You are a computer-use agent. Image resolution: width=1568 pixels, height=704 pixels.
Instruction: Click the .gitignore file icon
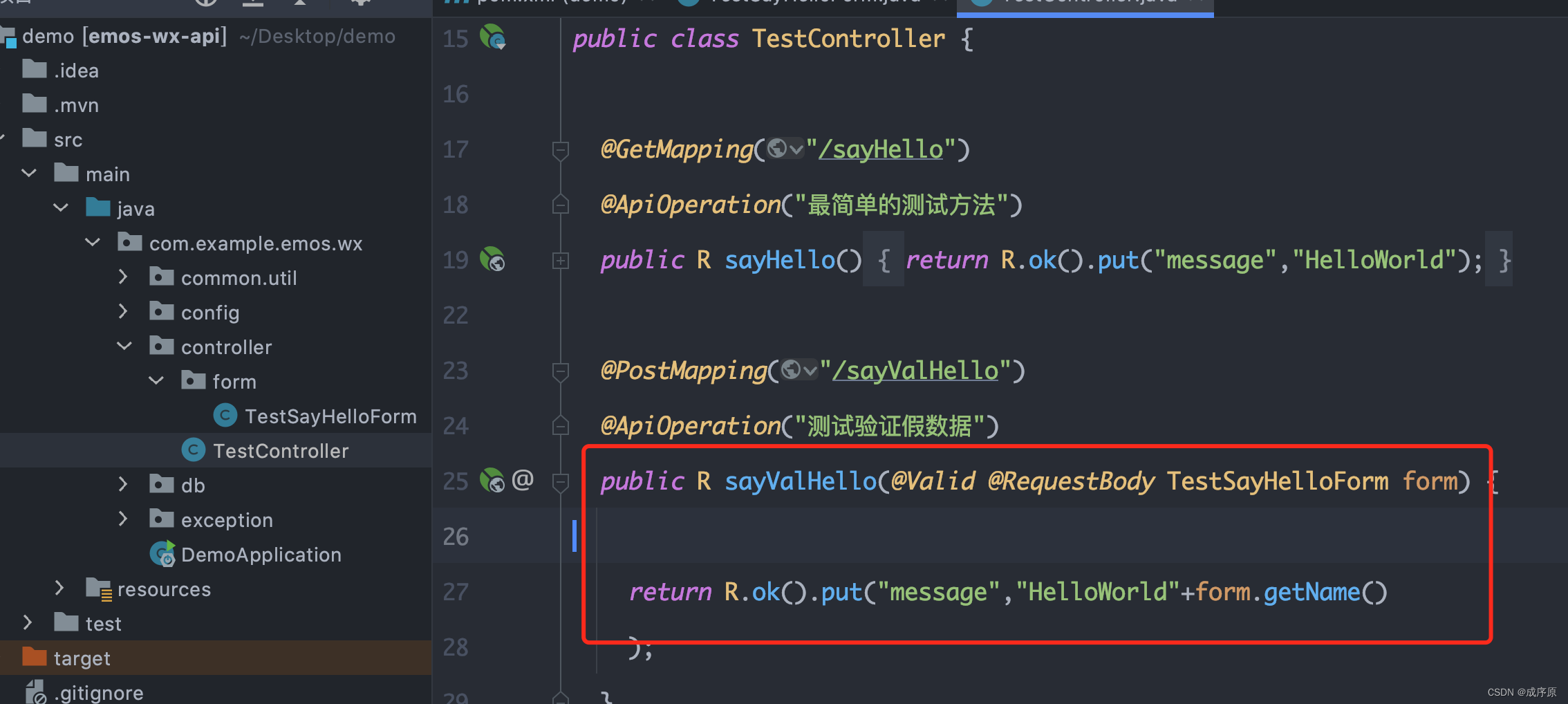coord(35,692)
